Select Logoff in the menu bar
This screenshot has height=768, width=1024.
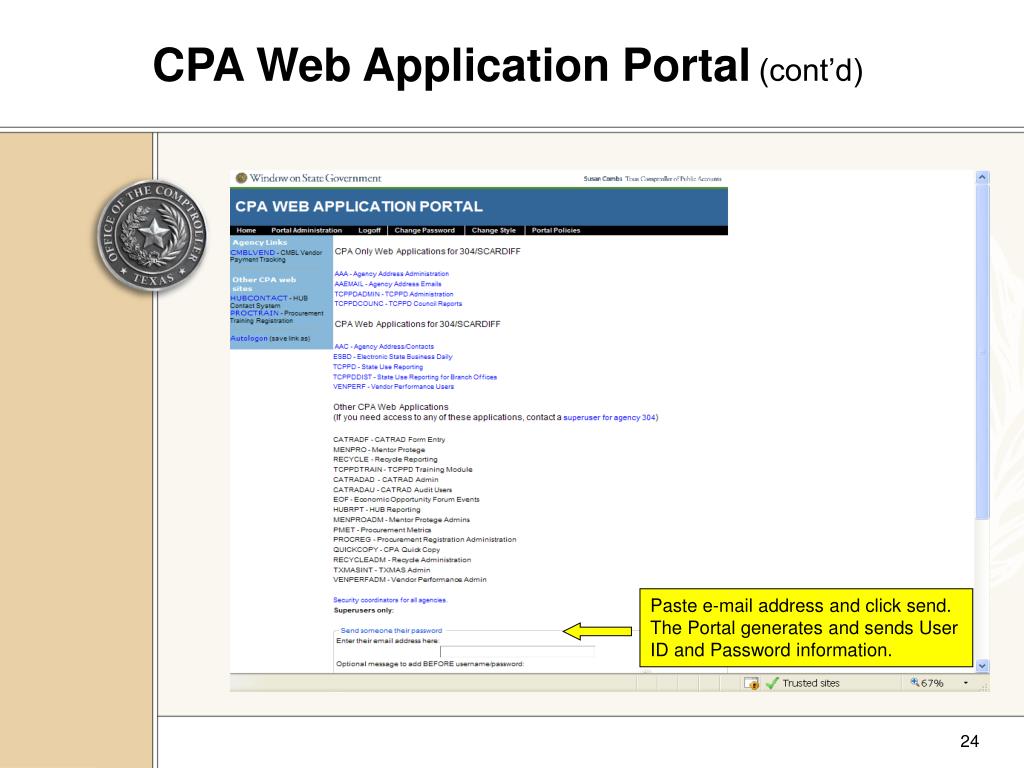[x=369, y=231]
